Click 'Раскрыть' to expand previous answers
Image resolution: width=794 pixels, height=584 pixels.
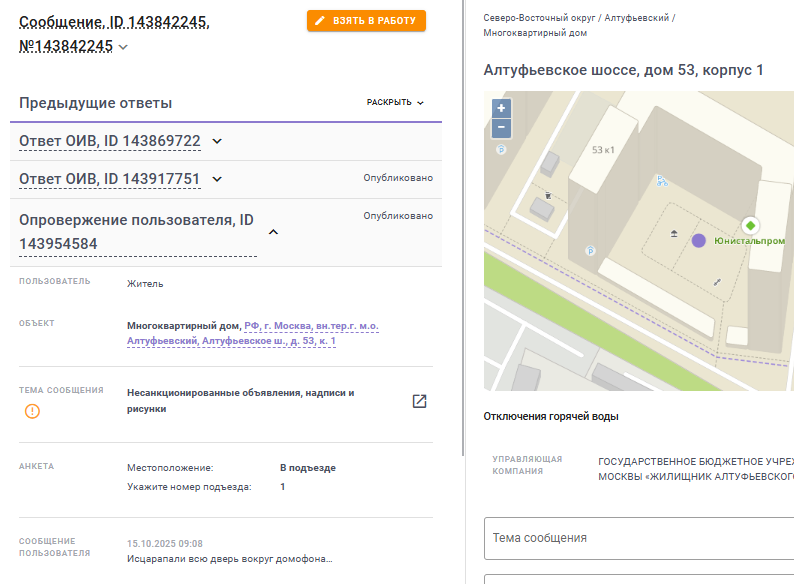coord(395,102)
